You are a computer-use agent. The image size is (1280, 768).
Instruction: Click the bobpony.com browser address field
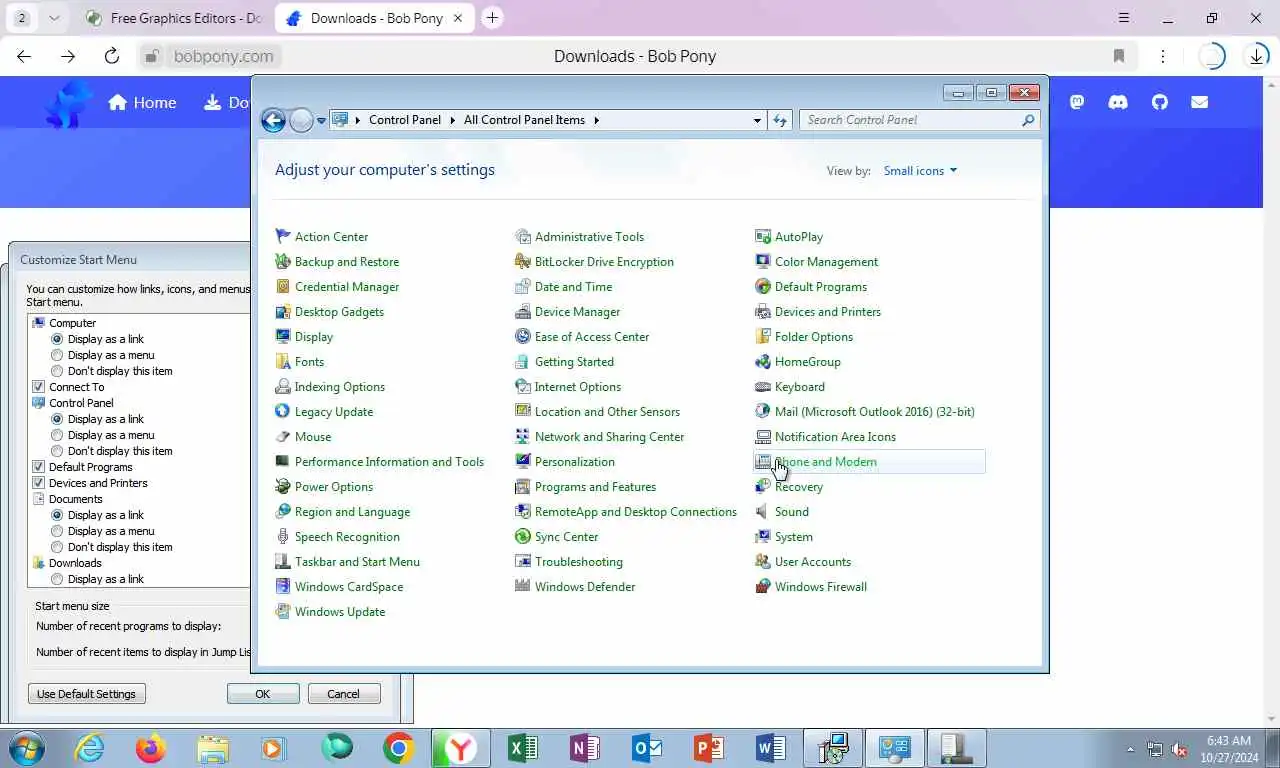click(x=223, y=57)
